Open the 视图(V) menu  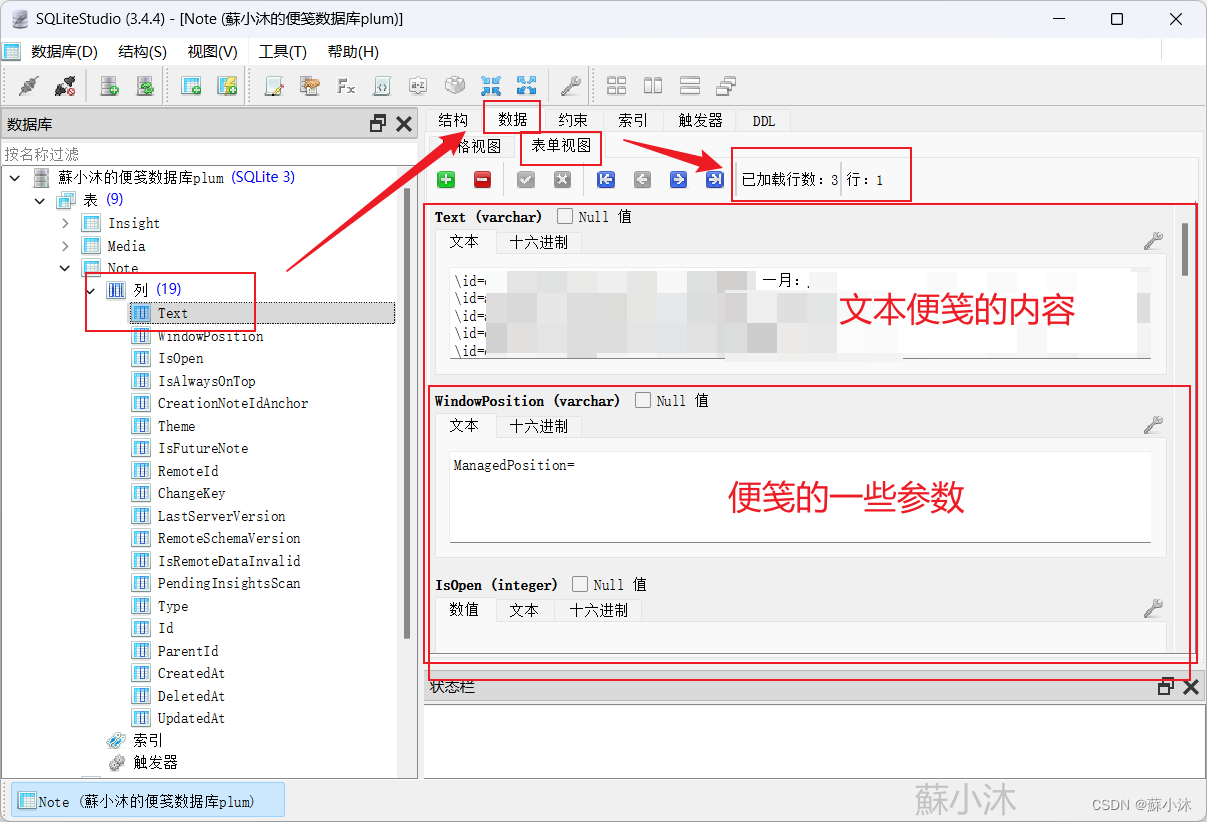pos(212,52)
